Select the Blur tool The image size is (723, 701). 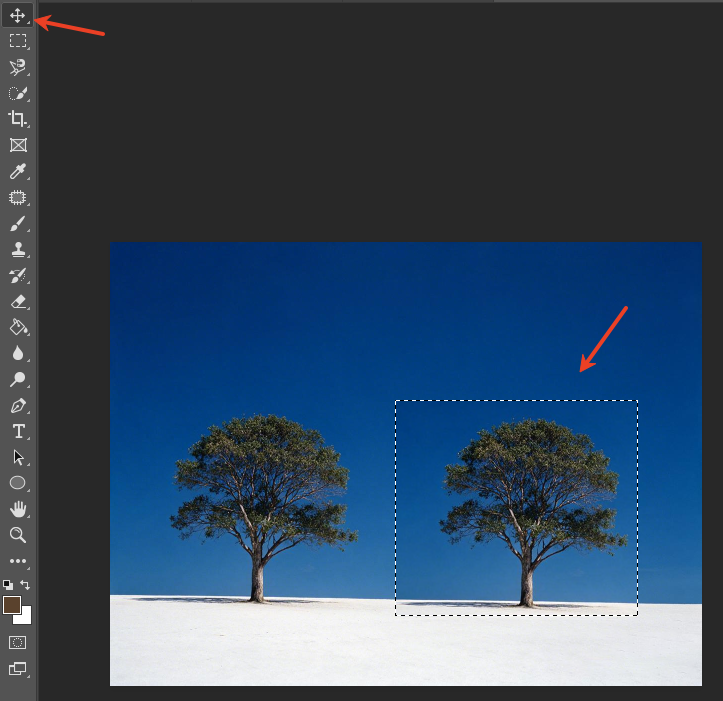(x=18, y=353)
